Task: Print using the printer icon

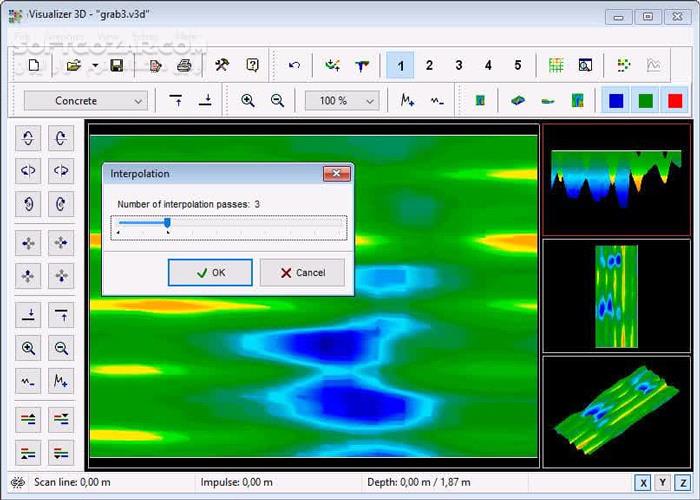Action: [184, 66]
